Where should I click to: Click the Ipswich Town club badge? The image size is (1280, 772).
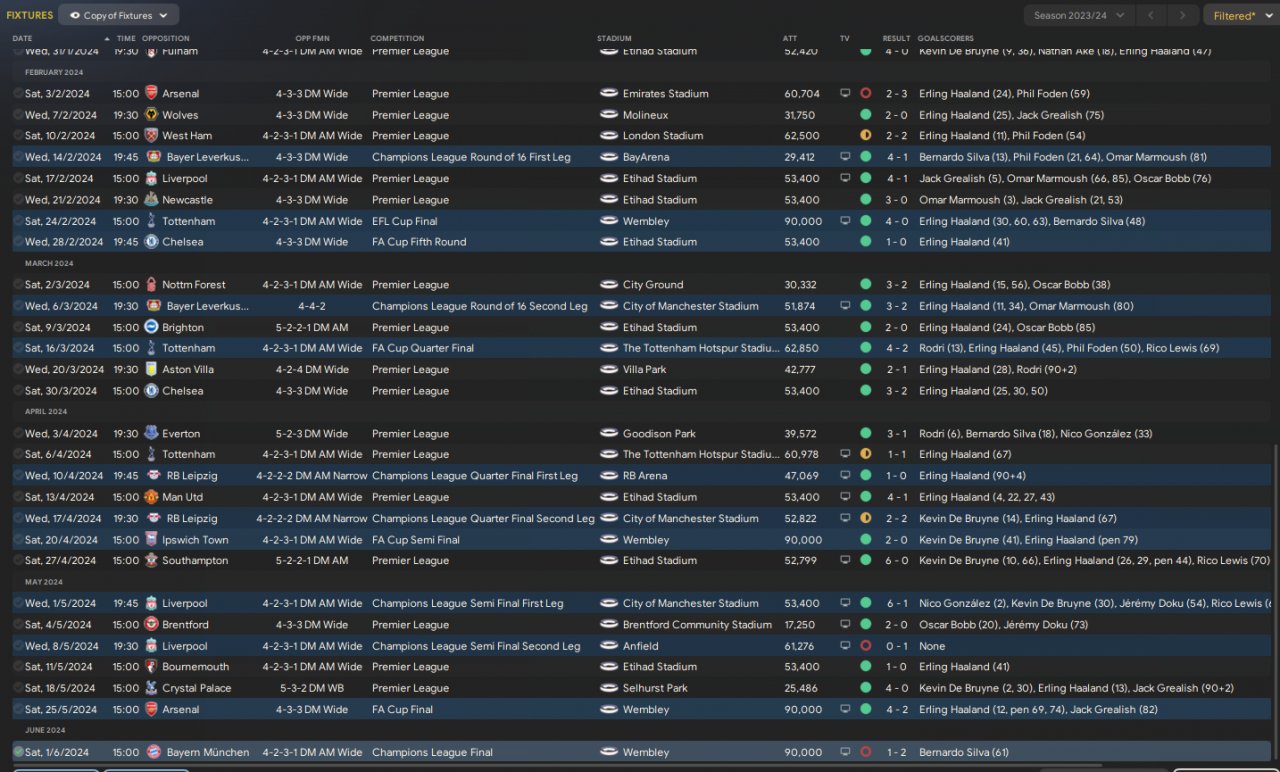coord(152,540)
